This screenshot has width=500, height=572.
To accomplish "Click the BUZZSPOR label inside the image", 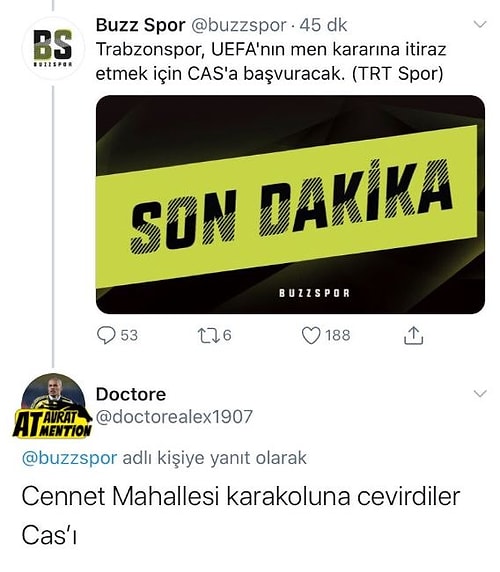I will (x=314, y=293).
